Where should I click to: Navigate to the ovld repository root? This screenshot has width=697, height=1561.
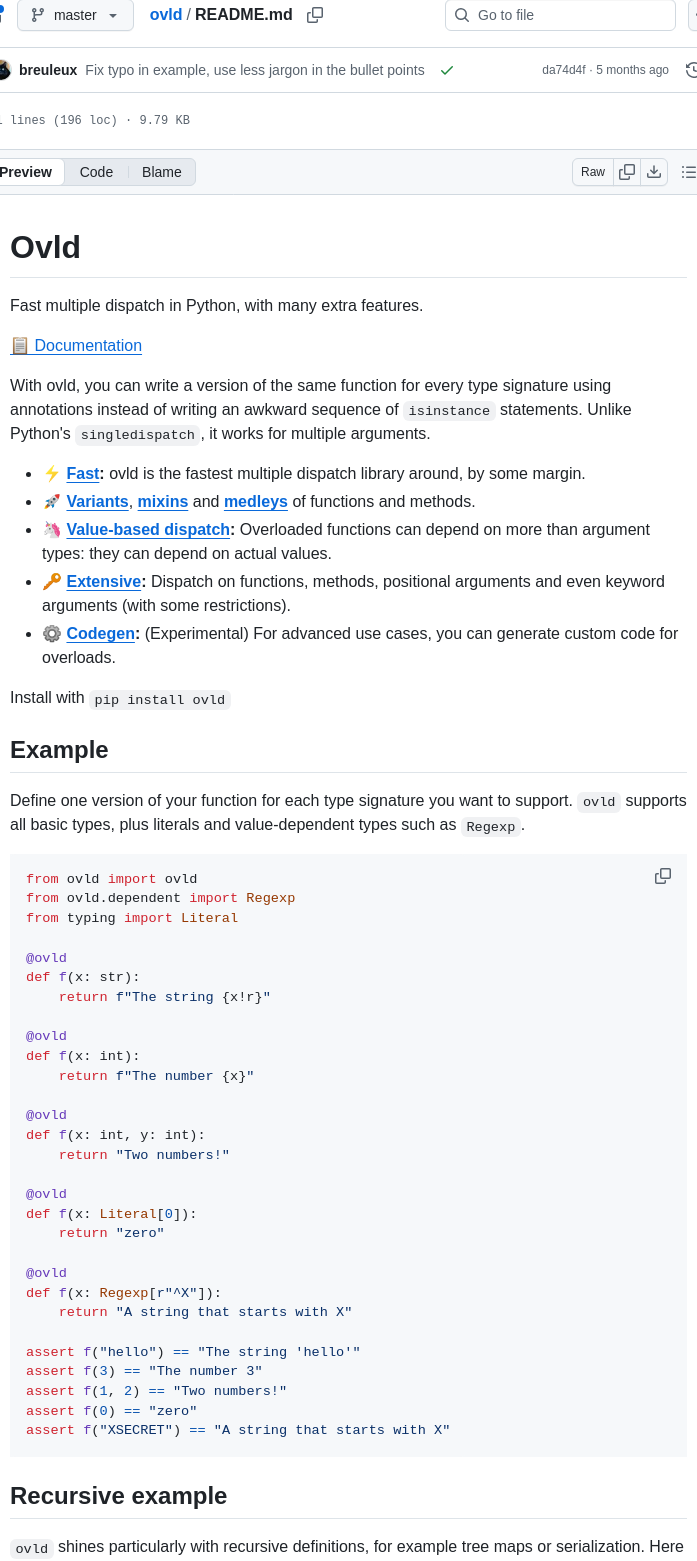point(166,15)
